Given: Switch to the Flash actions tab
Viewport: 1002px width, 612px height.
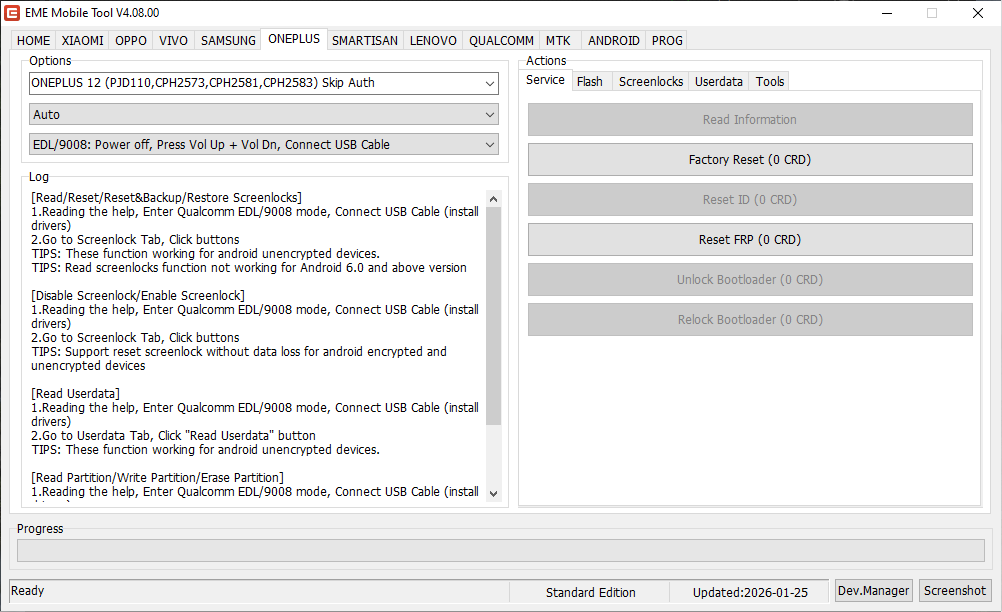Looking at the screenshot, I should coord(590,82).
